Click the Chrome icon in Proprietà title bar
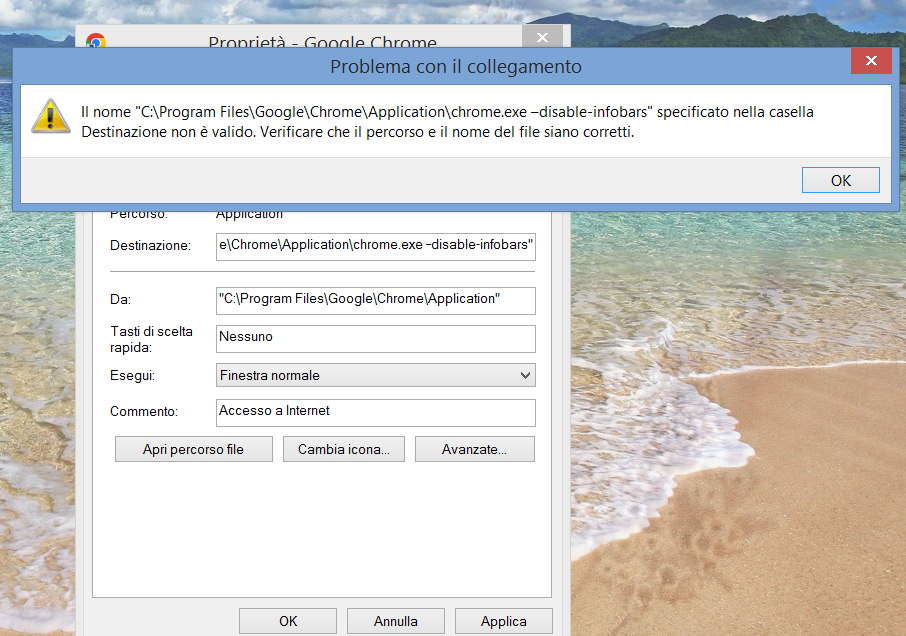This screenshot has width=906, height=636. (96, 40)
